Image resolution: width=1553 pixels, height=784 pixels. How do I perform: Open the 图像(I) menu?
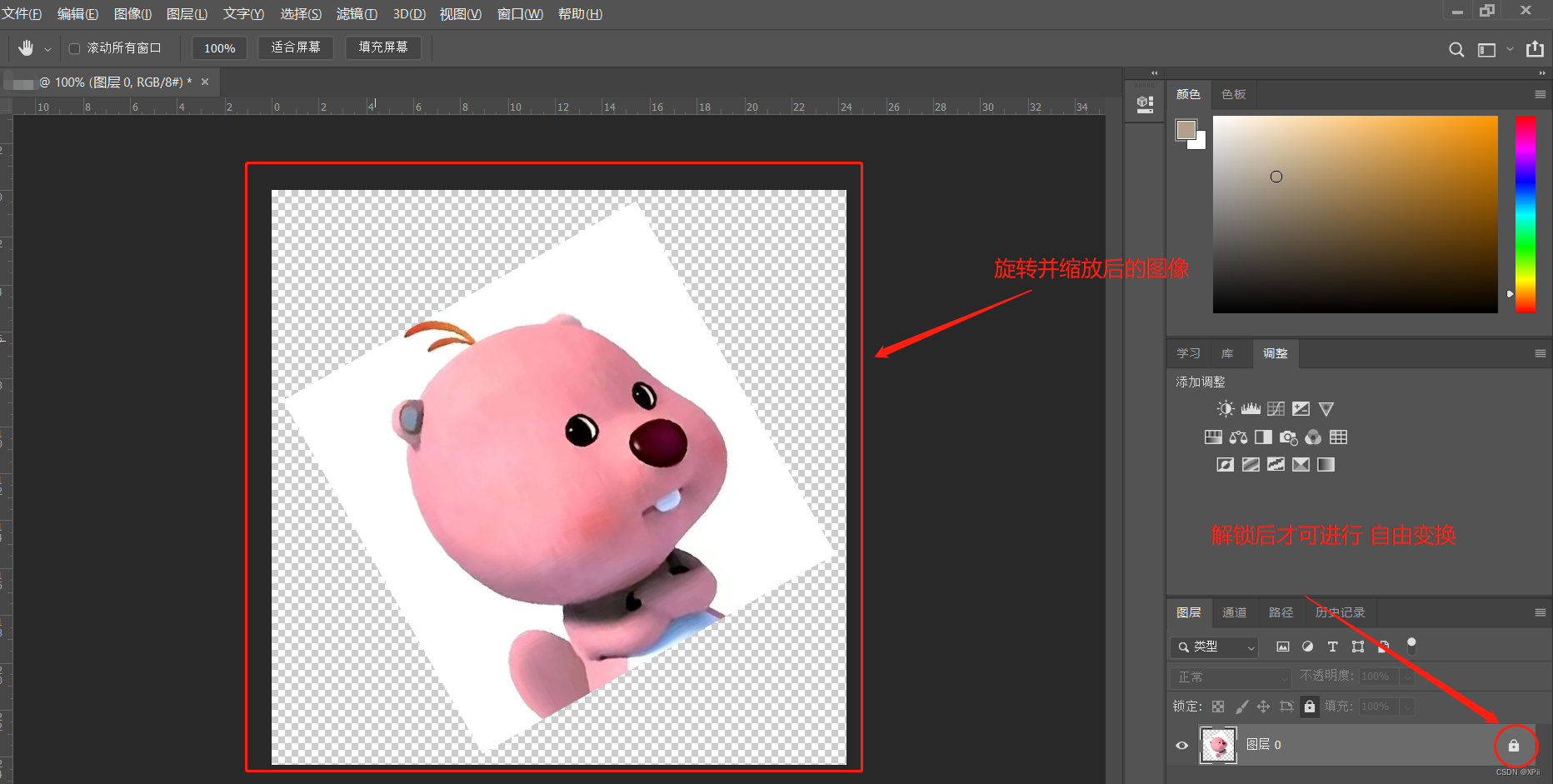(132, 14)
